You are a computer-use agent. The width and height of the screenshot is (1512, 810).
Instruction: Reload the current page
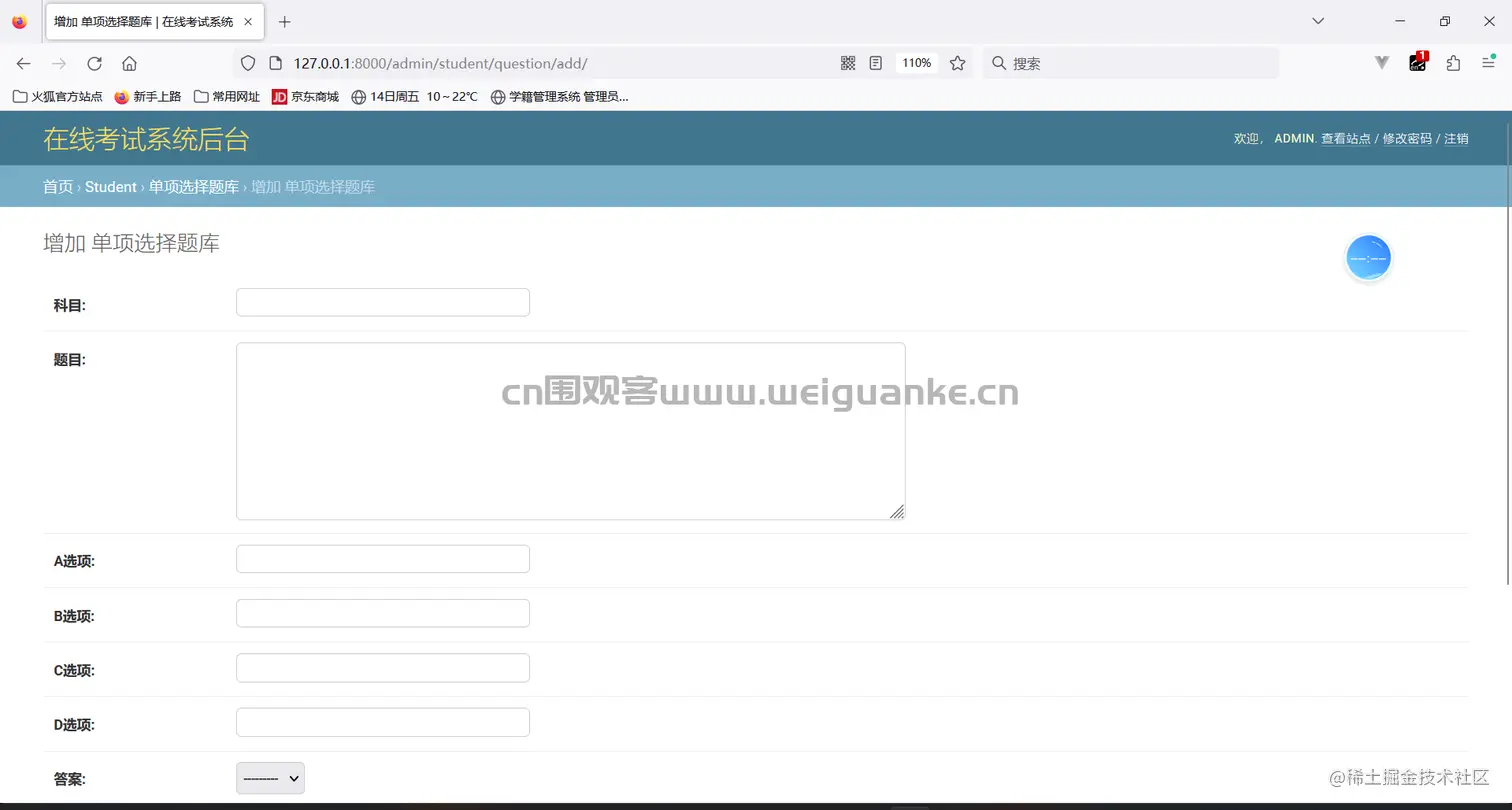click(x=94, y=63)
